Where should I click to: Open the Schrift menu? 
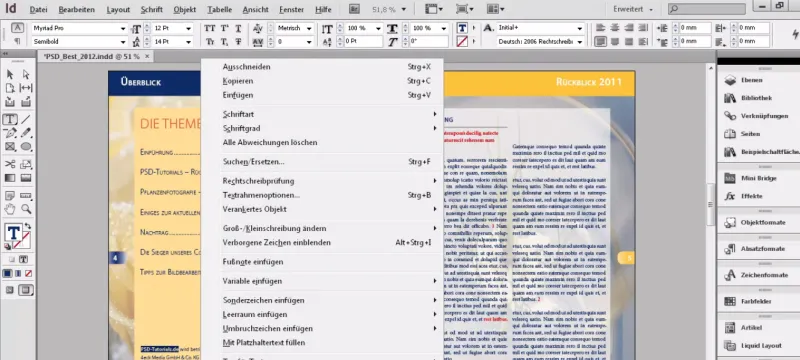pos(152,10)
